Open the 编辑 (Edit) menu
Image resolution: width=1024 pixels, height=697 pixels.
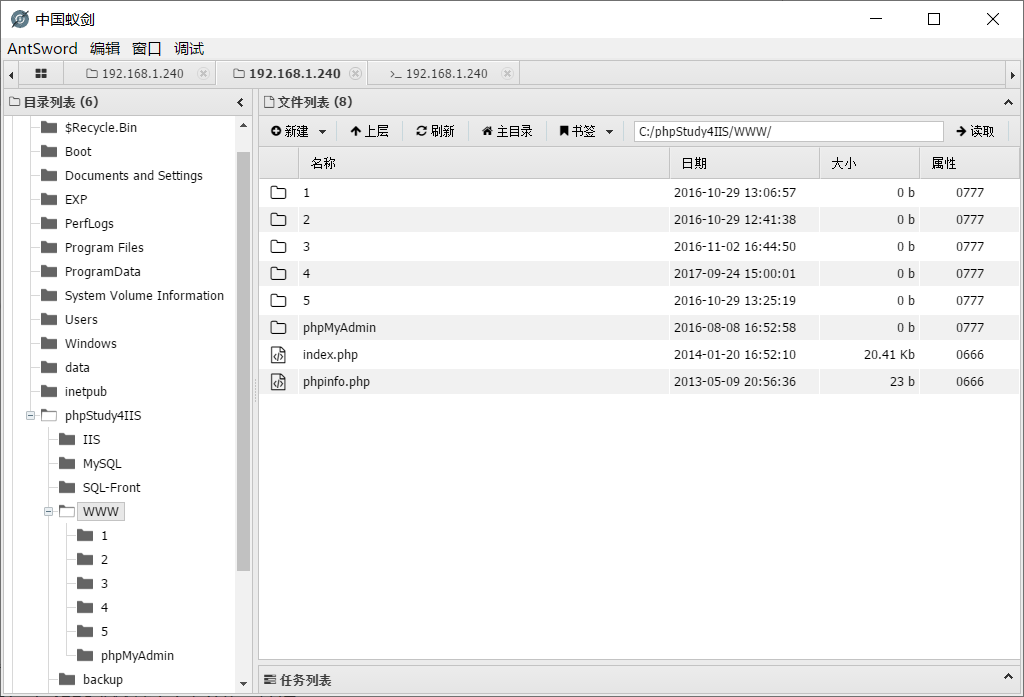(105, 49)
